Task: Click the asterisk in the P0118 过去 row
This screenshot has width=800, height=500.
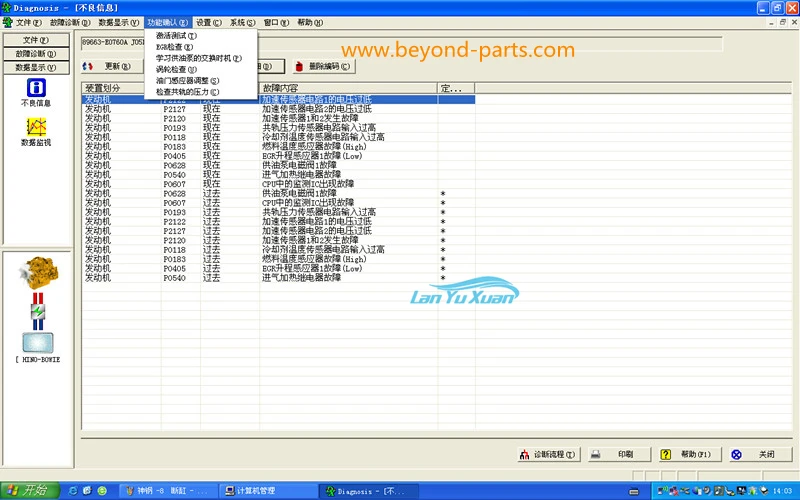Action: (x=443, y=250)
